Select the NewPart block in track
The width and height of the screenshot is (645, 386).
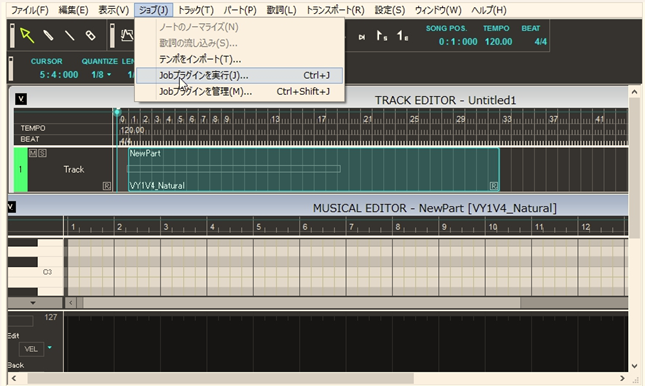click(314, 170)
